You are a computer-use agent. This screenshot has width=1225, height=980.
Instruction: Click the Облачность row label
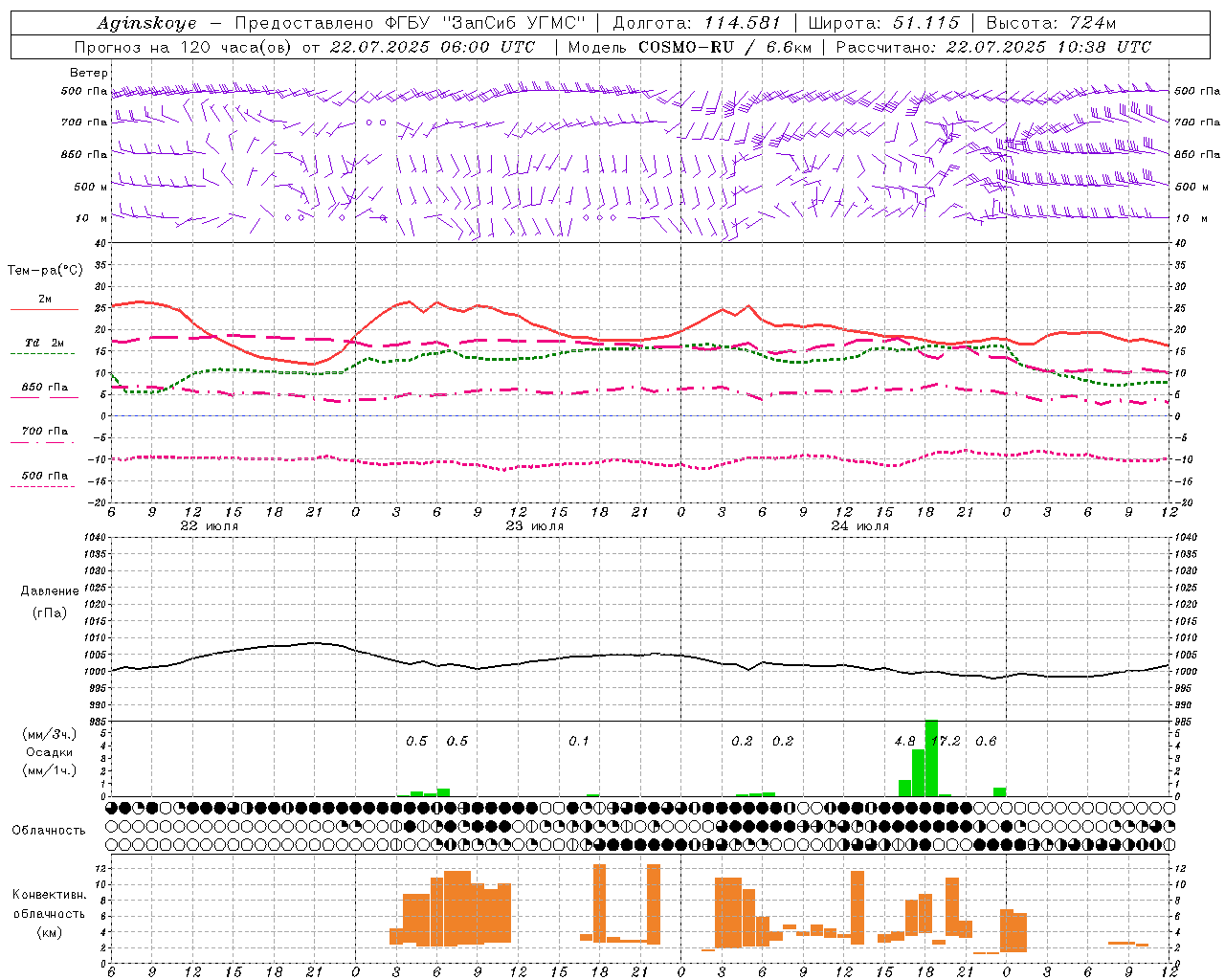49,831
